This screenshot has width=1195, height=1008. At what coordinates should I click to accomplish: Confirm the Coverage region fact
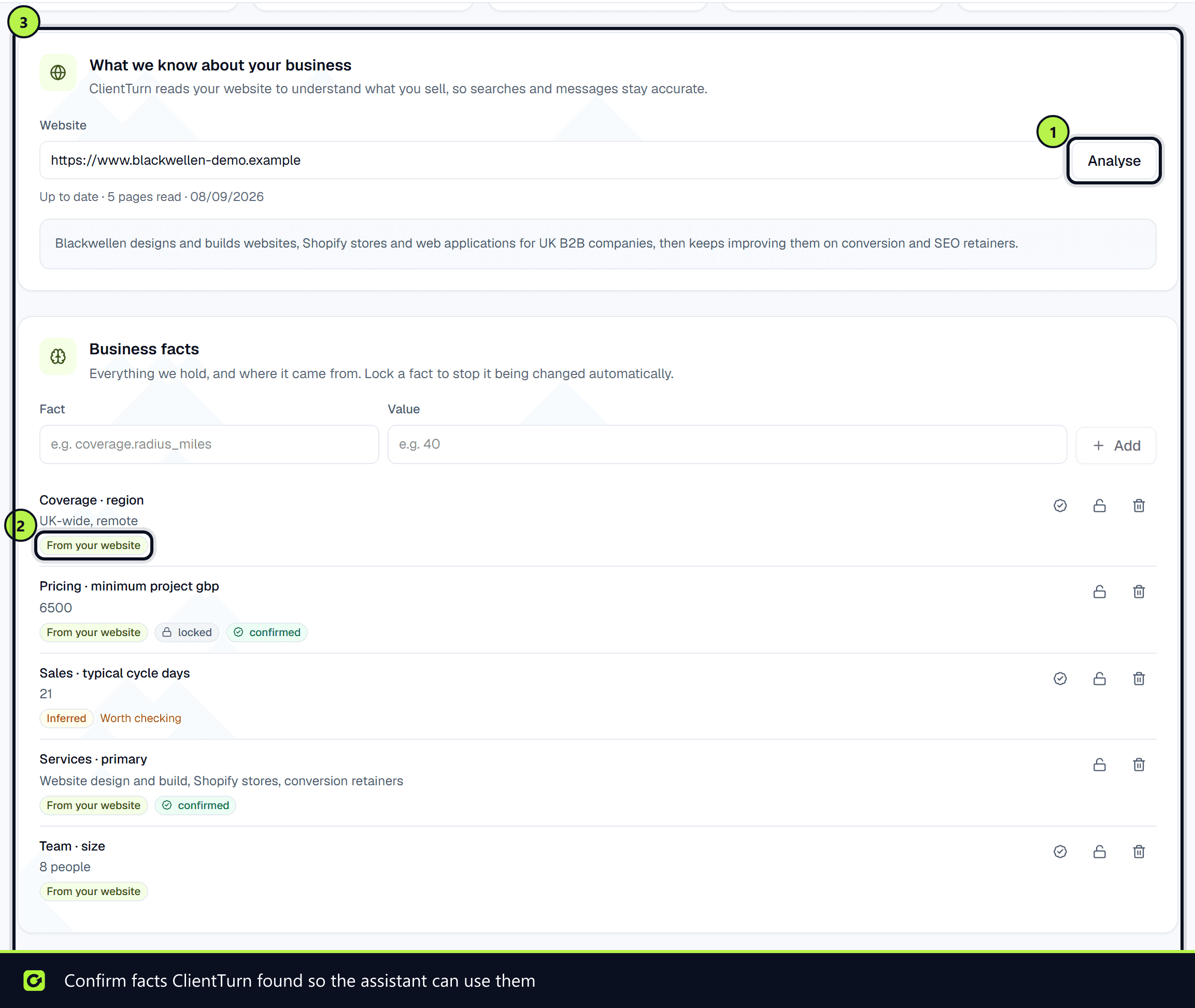click(x=1060, y=506)
